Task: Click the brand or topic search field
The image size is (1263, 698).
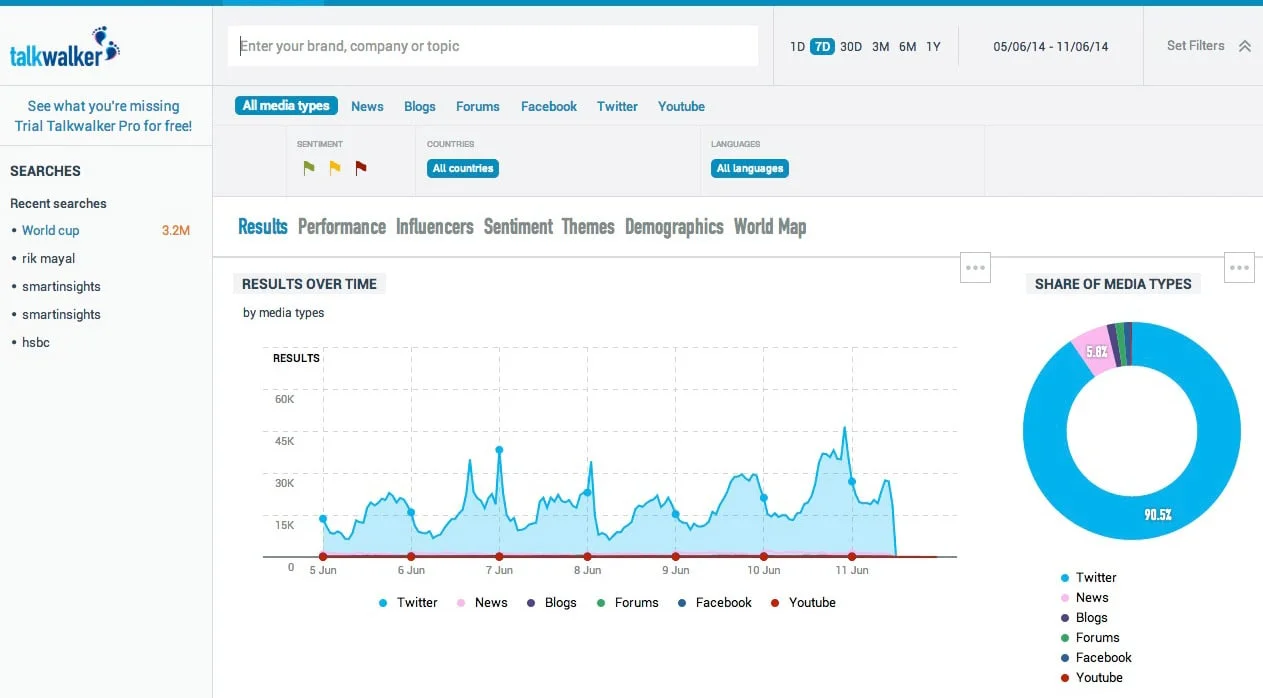Action: coord(492,46)
